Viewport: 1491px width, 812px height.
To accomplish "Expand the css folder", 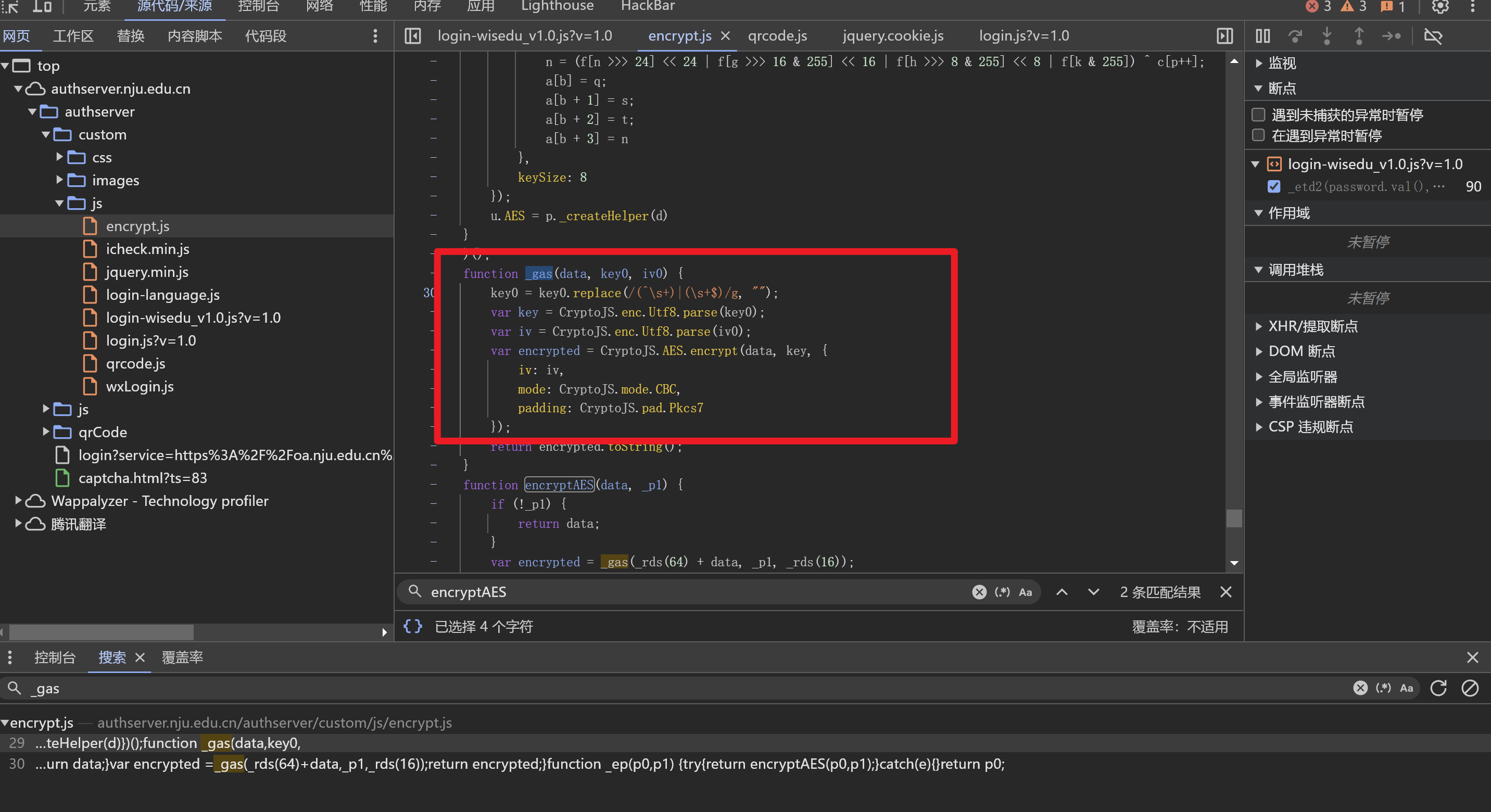I will click(59, 157).
